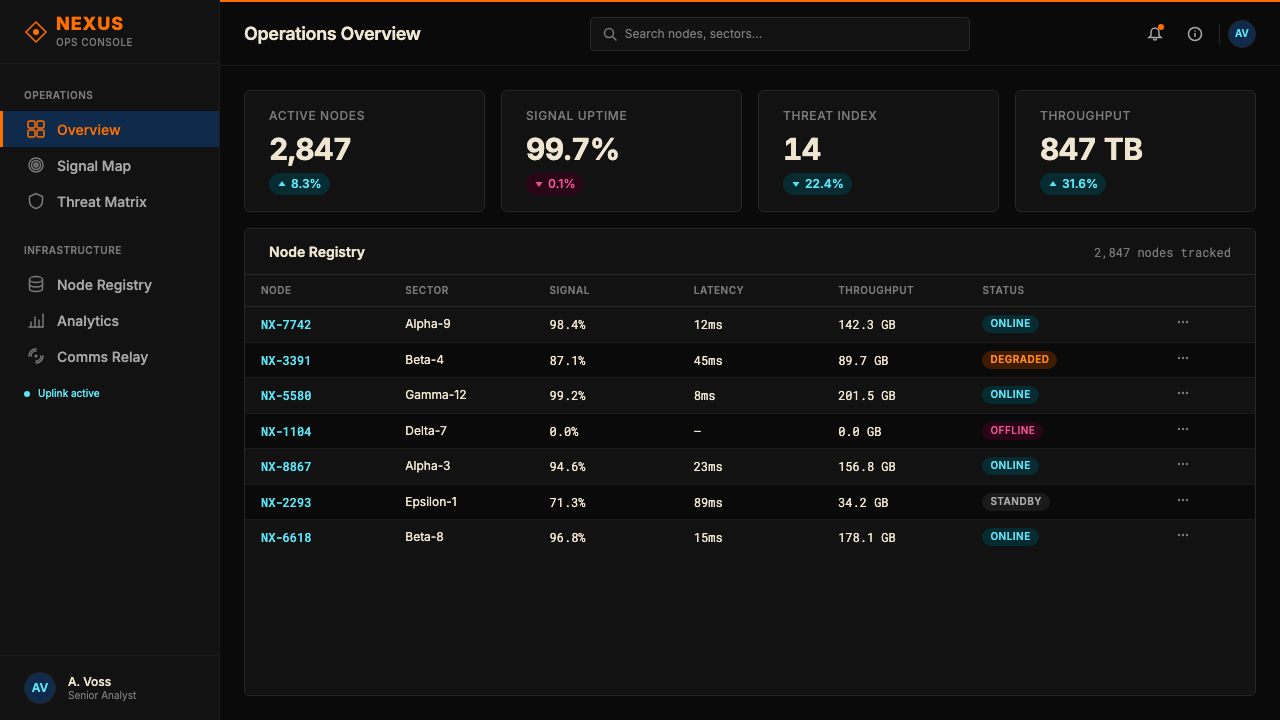Click the 0.1% decrease badge
1280x720 pixels.
pyautogui.click(x=555, y=184)
